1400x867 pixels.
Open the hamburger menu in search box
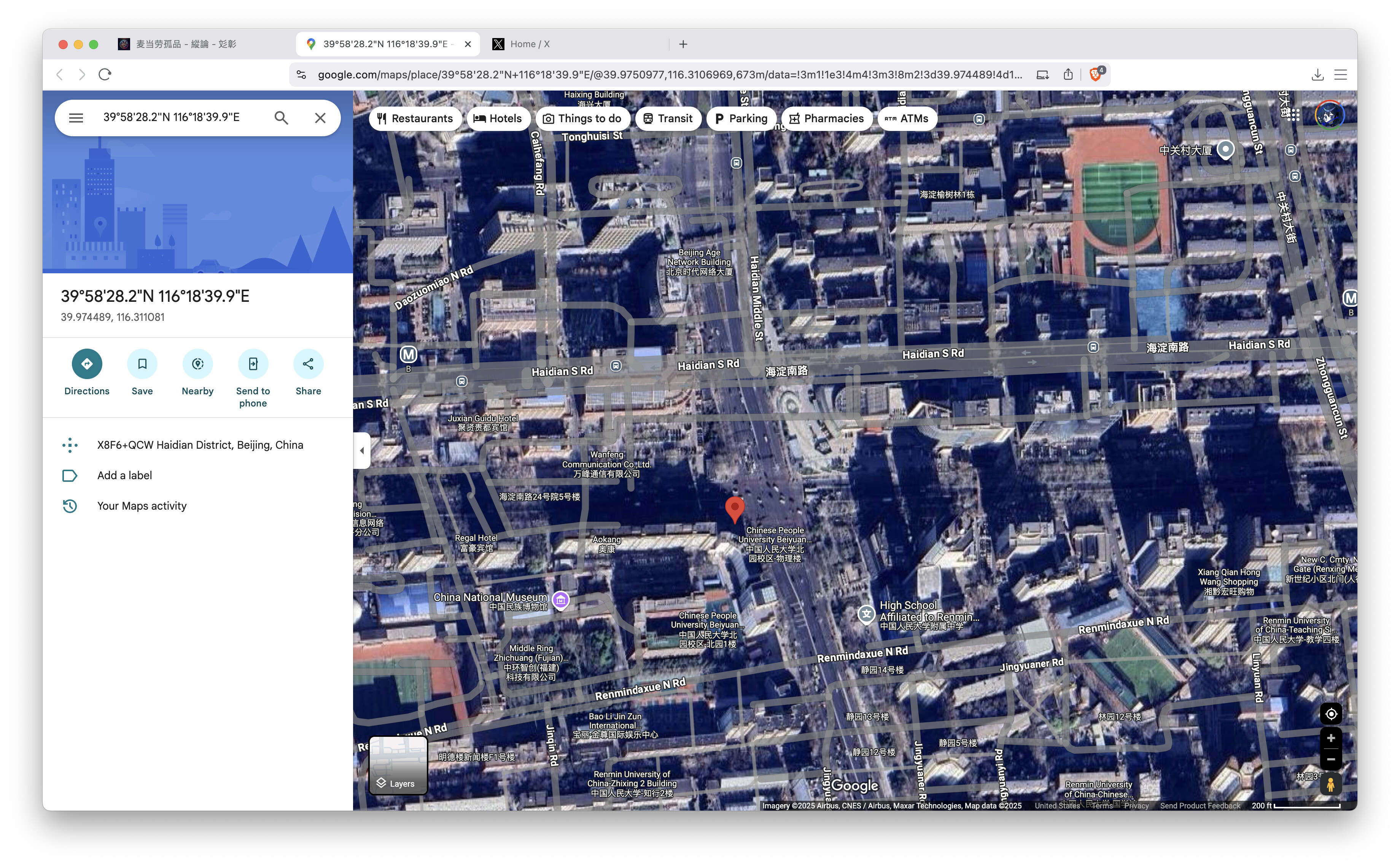[x=76, y=118]
